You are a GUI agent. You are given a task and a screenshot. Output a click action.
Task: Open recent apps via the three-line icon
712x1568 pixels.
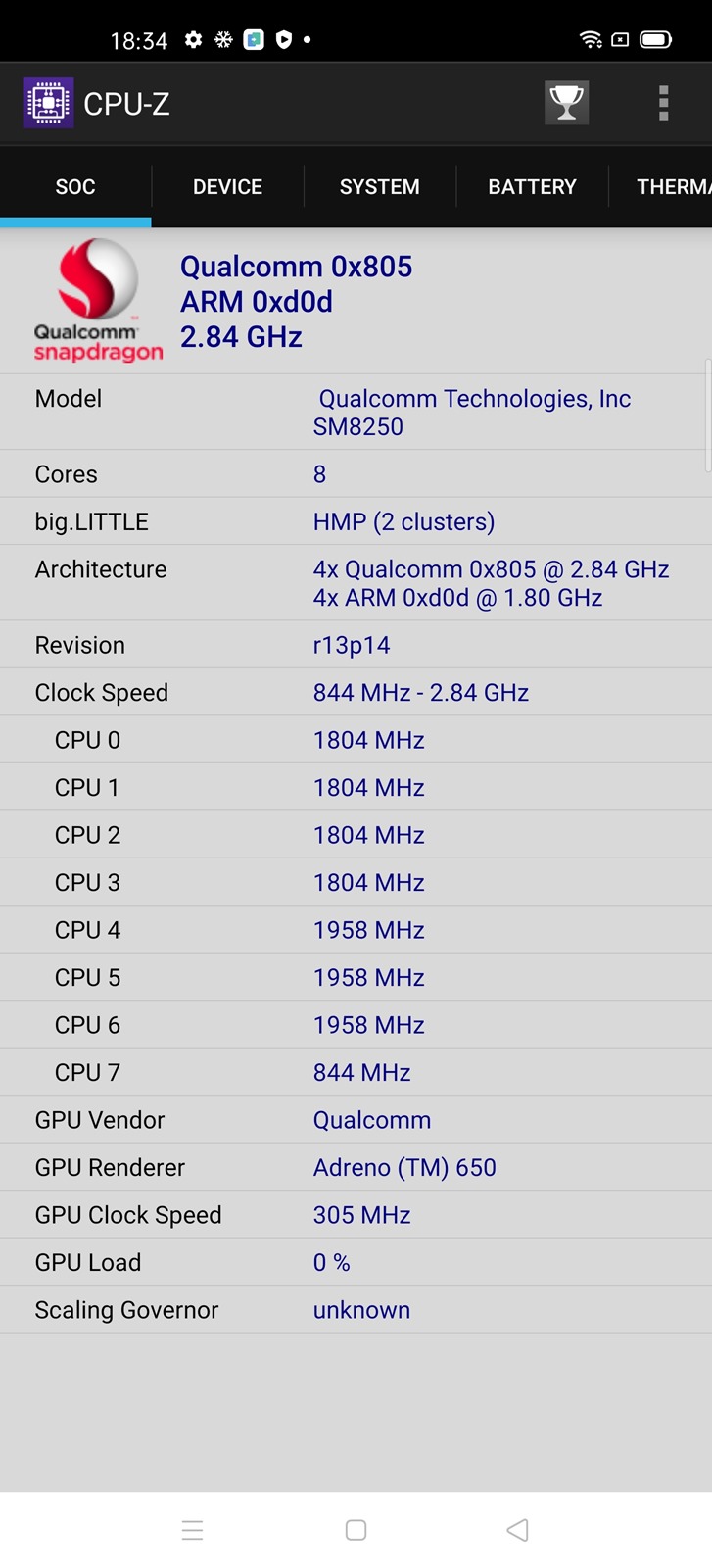tap(192, 1530)
